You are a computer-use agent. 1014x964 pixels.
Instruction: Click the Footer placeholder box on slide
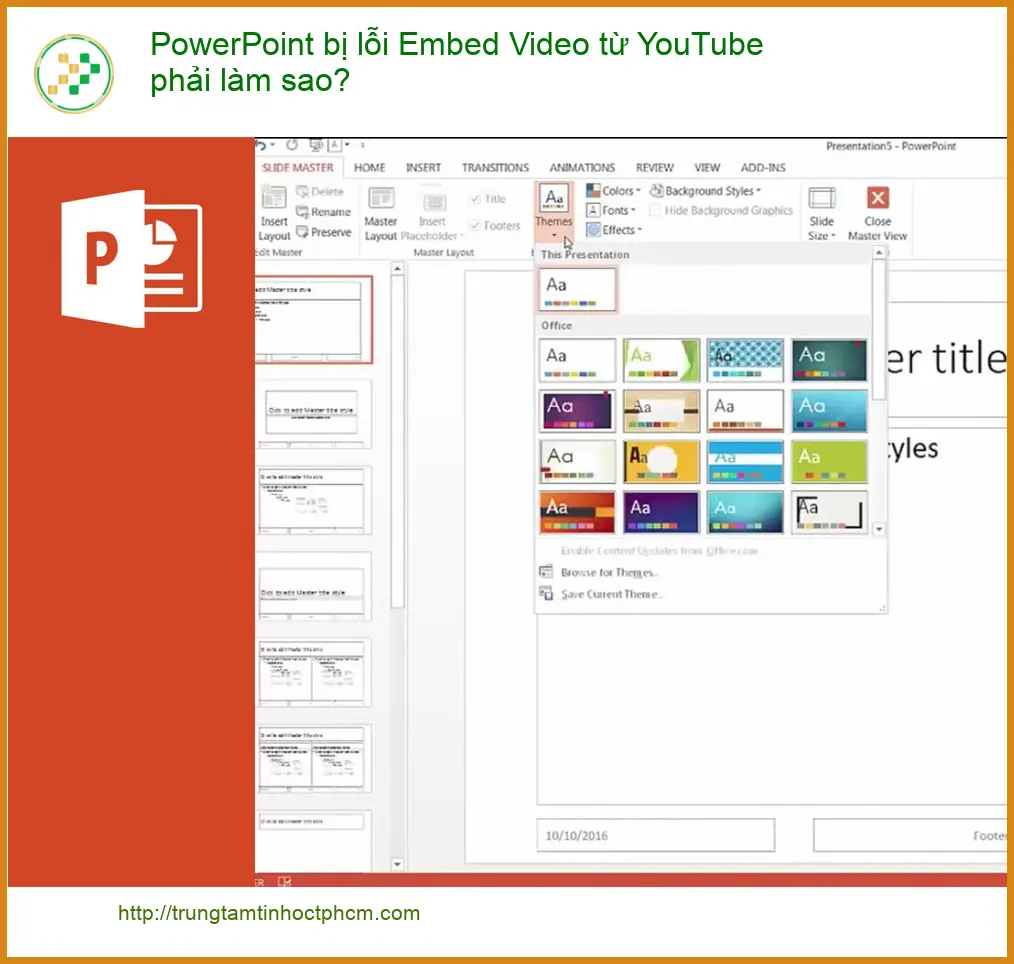(910, 835)
